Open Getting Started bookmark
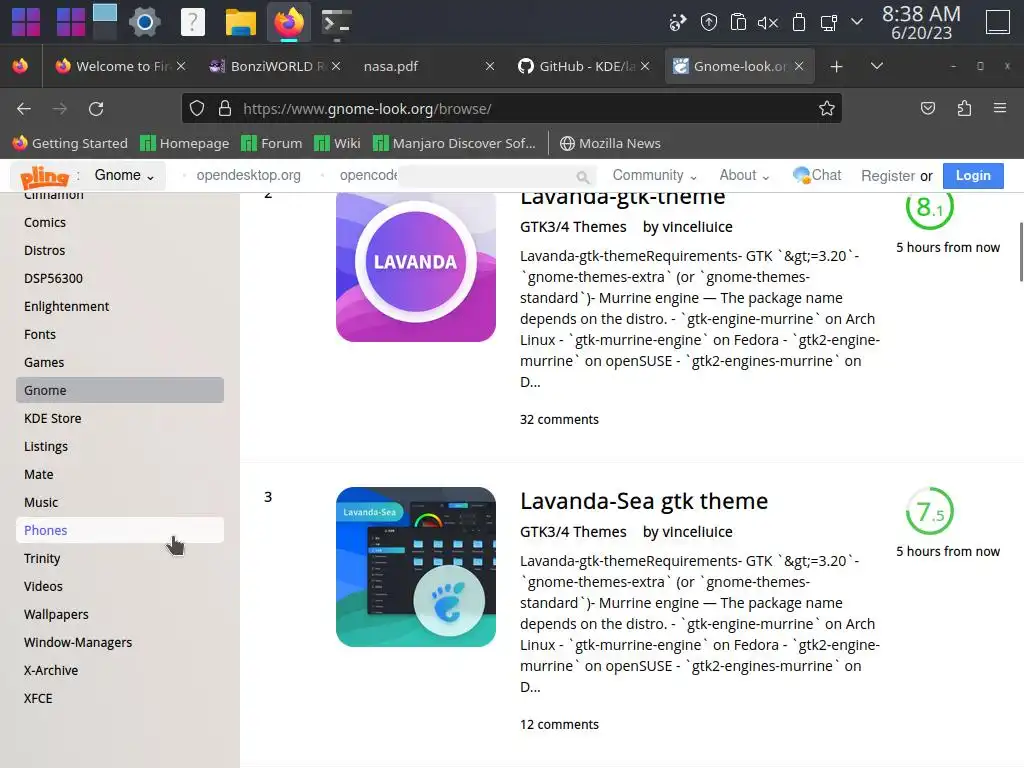Screen dimensions: 1024x768 (70, 143)
